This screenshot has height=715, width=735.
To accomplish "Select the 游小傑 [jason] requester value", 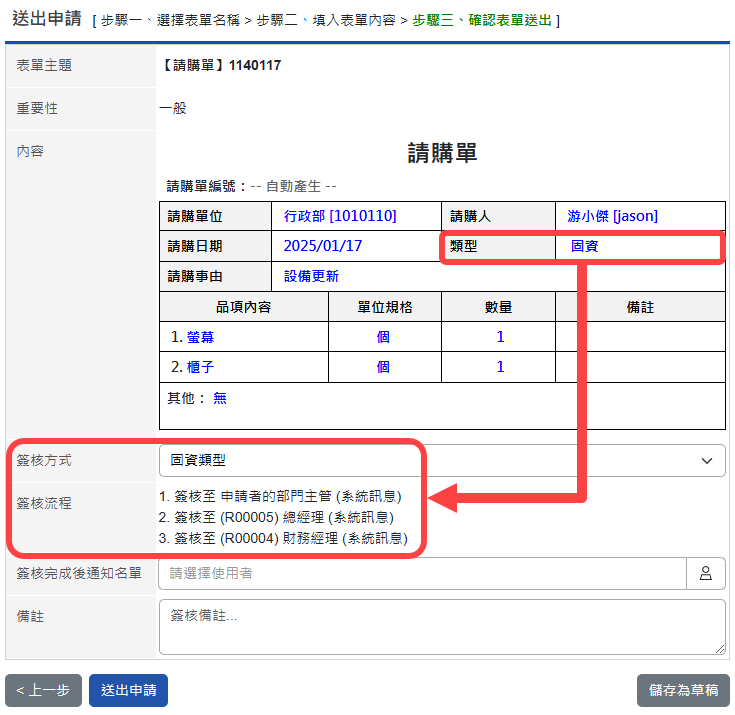I will (x=612, y=216).
